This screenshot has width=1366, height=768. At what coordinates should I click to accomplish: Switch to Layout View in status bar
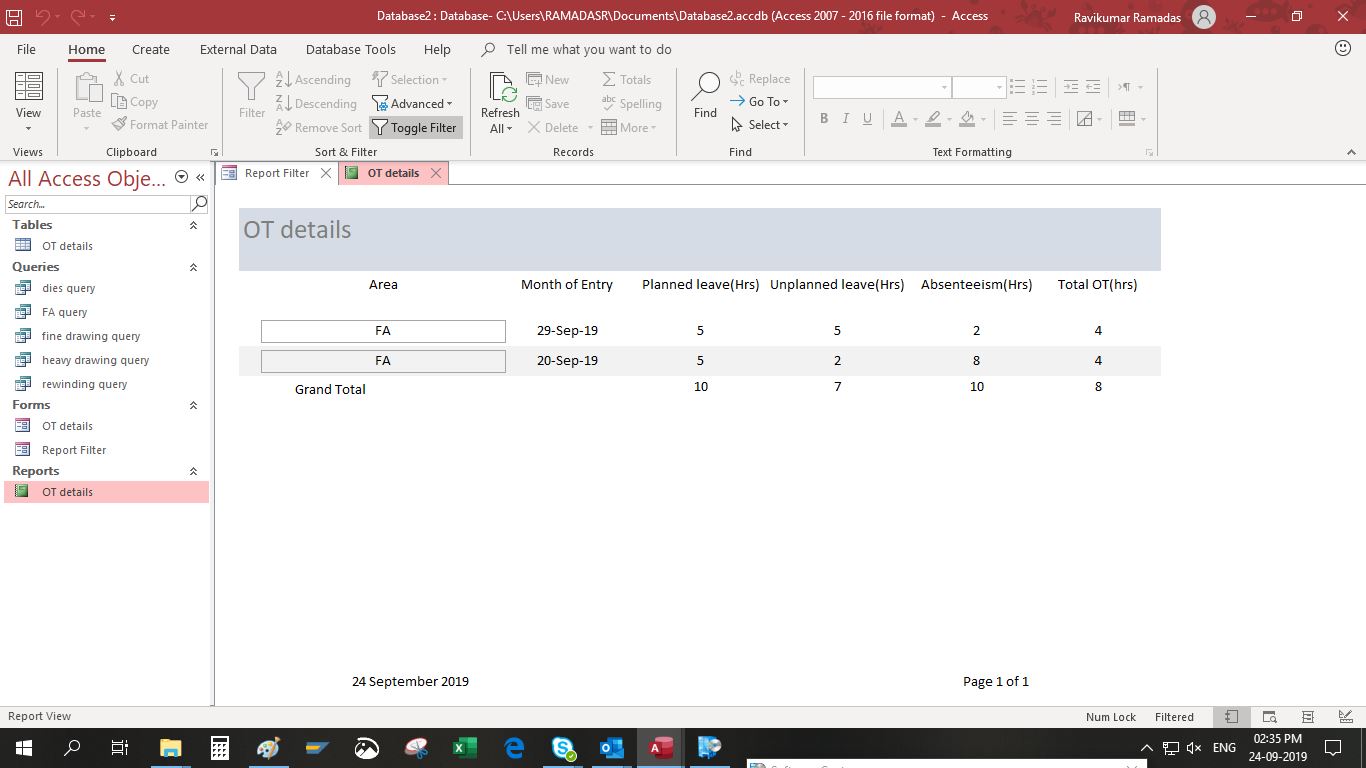coord(1308,717)
